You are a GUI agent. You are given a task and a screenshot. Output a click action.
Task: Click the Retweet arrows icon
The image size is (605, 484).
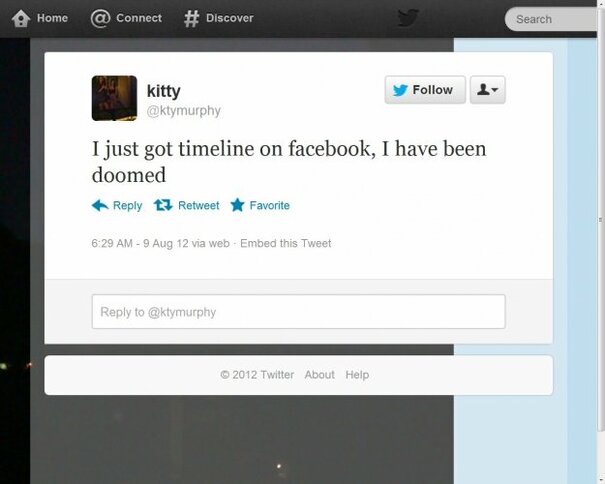163,205
